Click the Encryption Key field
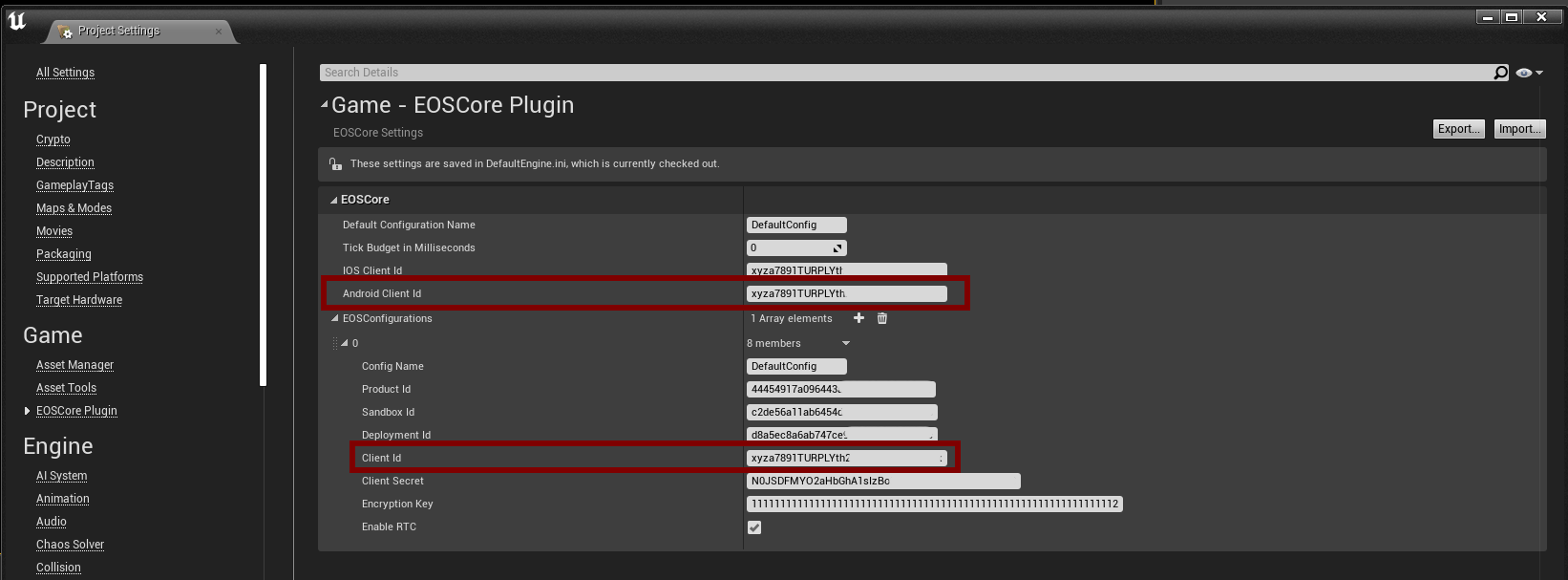The height and width of the screenshot is (580, 1568). (x=935, y=505)
